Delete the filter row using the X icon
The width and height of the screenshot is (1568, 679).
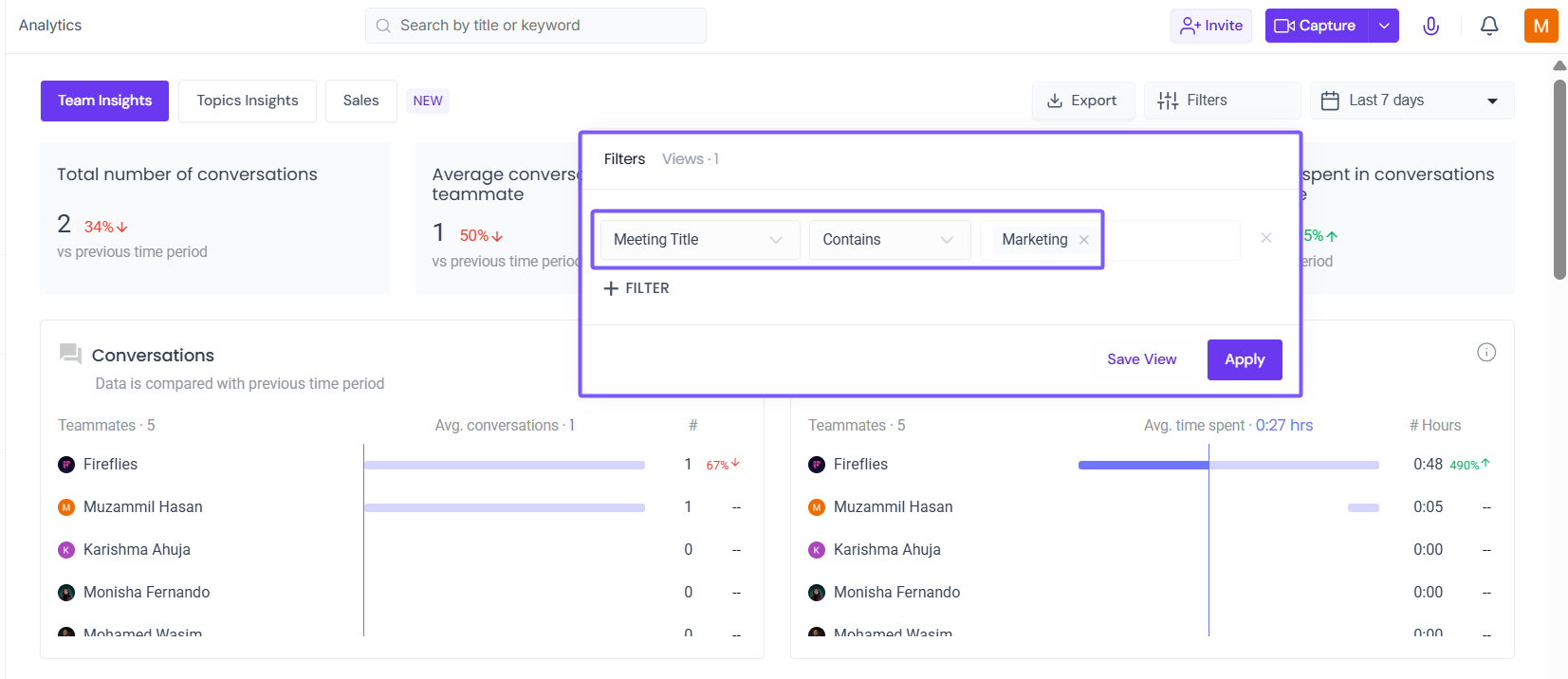1265,238
